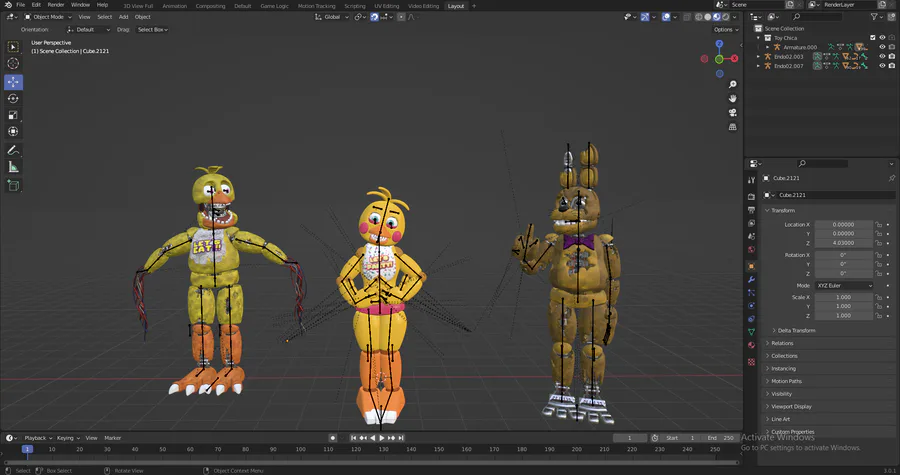The width and height of the screenshot is (900, 475).
Task: Toggle Toy Chica collection exclude checkbox
Action: [x=873, y=38]
